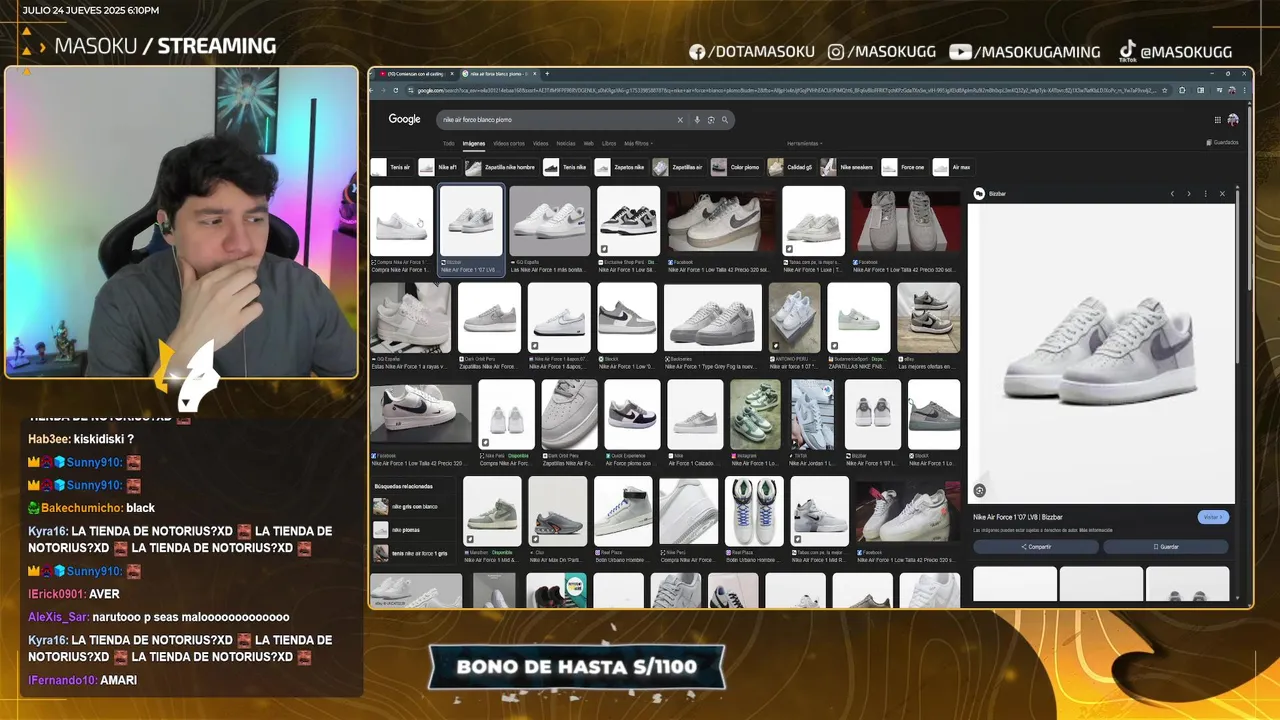Clear the search box with the X icon
Image resolution: width=1280 pixels, height=720 pixels.
(x=680, y=120)
